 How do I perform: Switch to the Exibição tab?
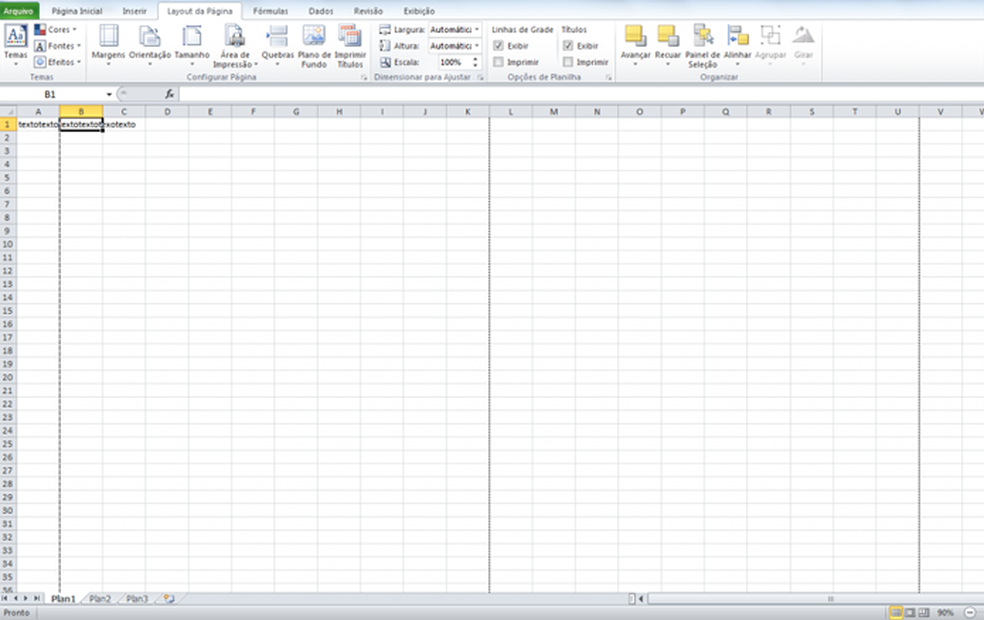pyautogui.click(x=419, y=11)
